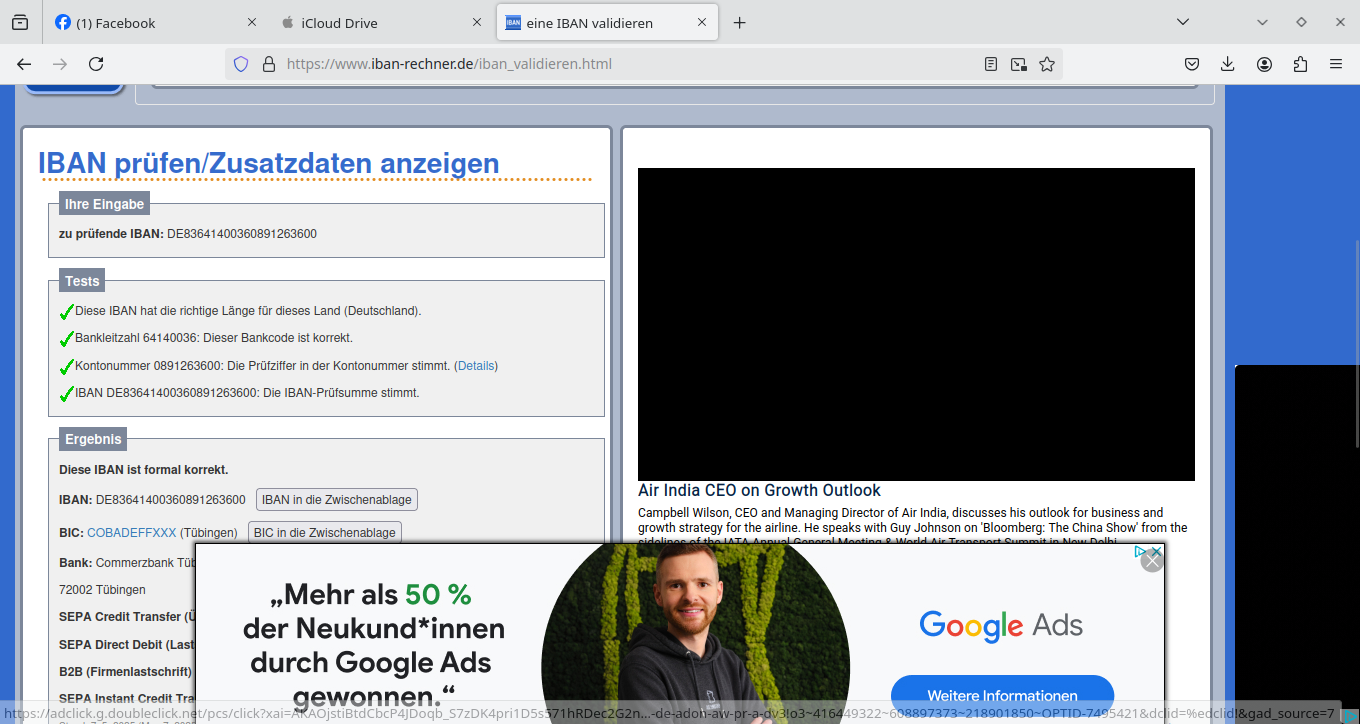Image resolution: width=1360 pixels, height=724 pixels.
Task: Click 'IBAN in die Zwischenablage' button
Action: tap(336, 500)
